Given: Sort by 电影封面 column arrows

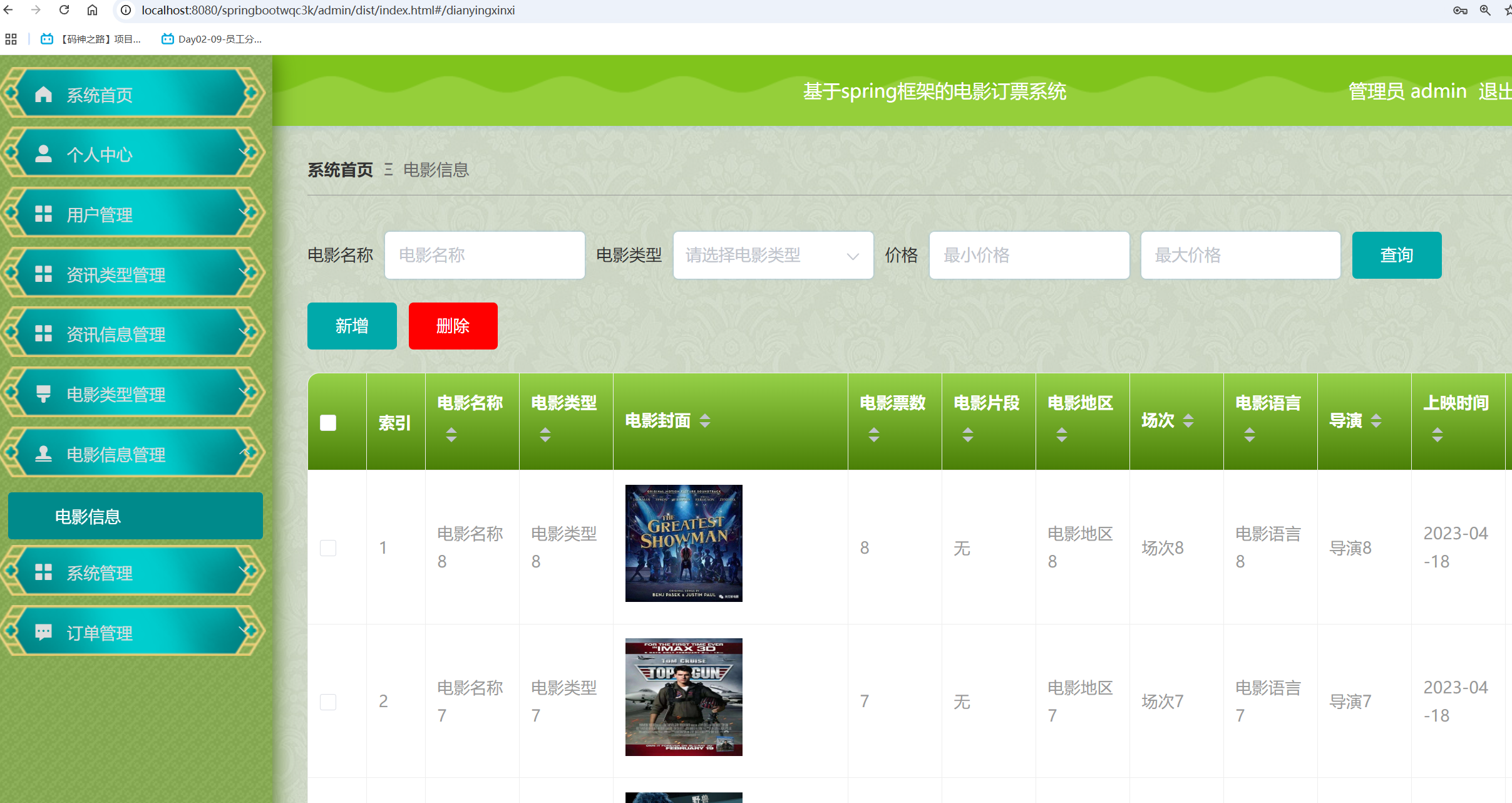Looking at the screenshot, I should [x=705, y=420].
